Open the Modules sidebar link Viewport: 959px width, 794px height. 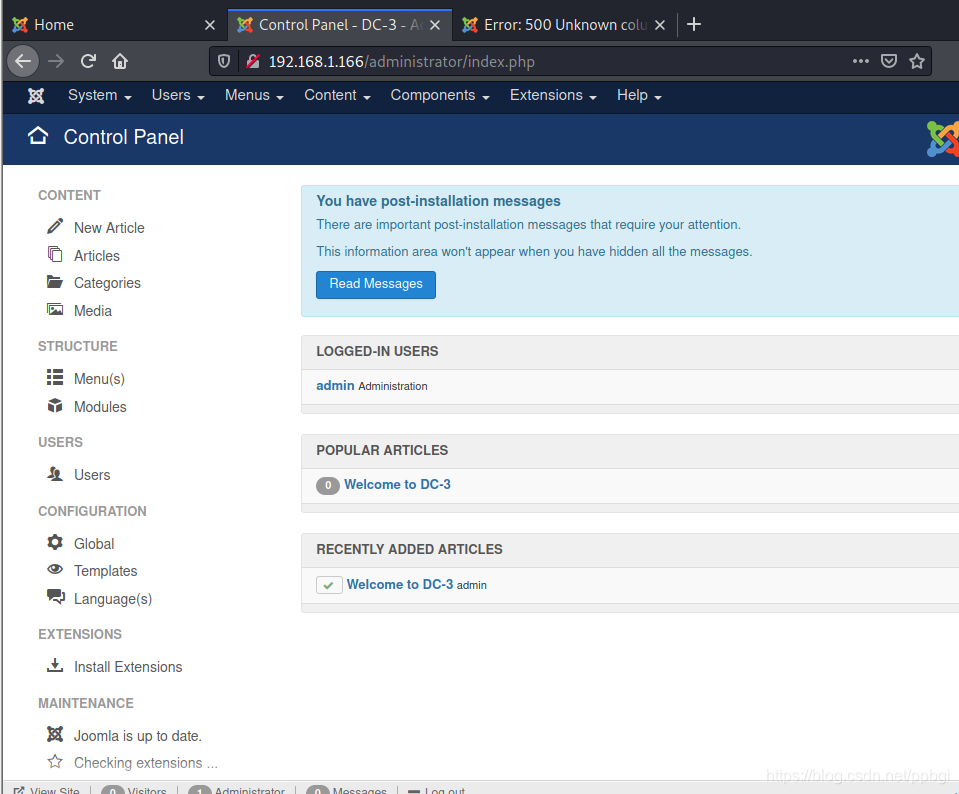(100, 407)
